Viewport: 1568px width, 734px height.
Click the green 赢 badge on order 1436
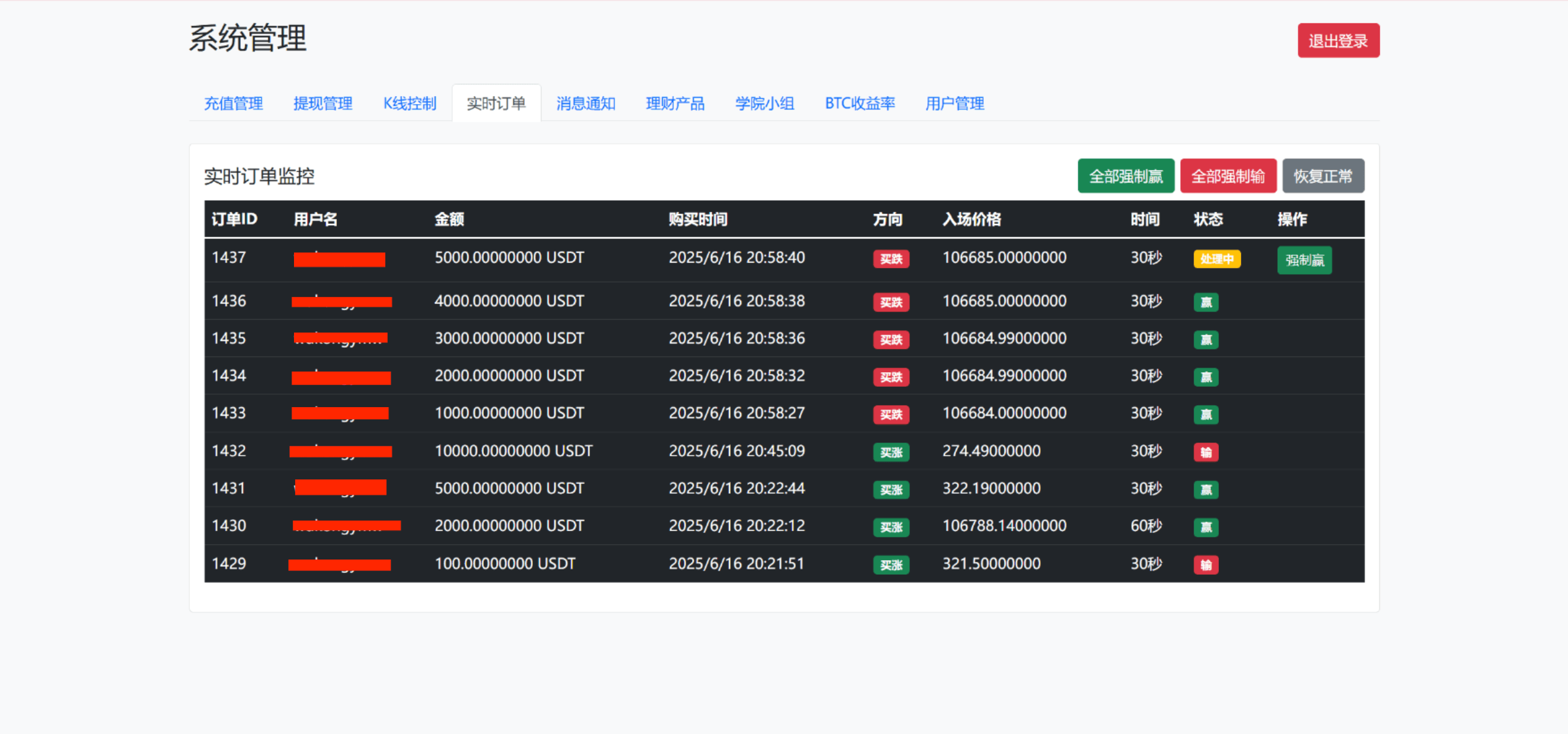pyautogui.click(x=1205, y=302)
